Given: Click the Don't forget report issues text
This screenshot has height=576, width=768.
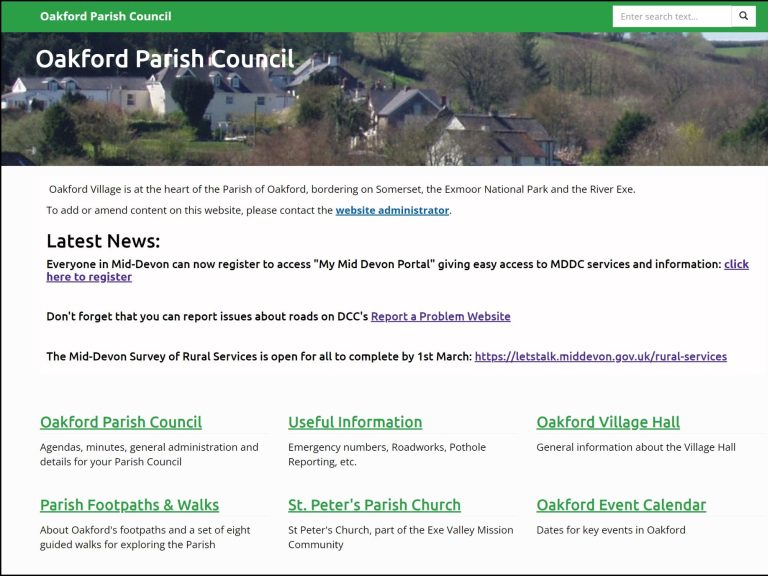Looking at the screenshot, I should point(207,316).
